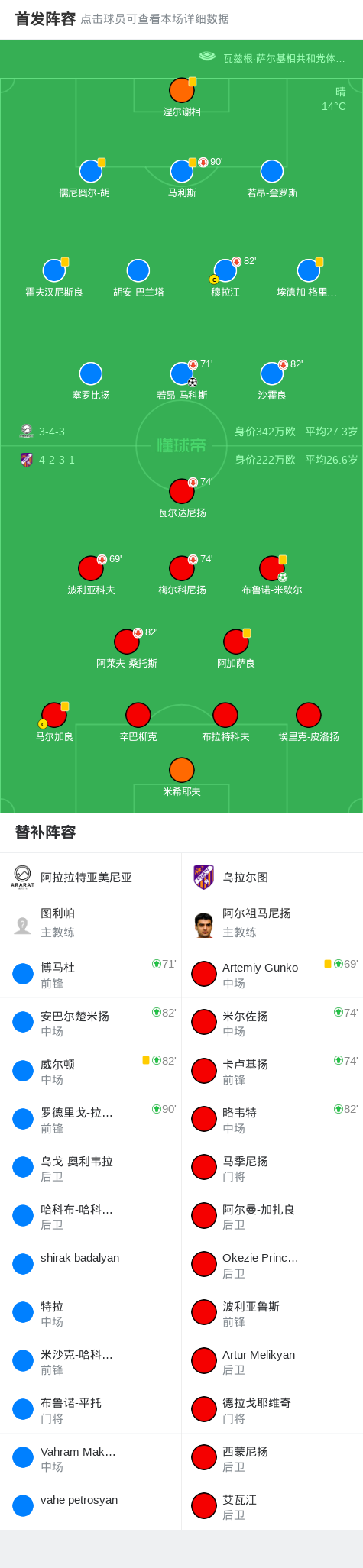Select goalkeeper 米希耶夫 orange icon

pos(181,770)
